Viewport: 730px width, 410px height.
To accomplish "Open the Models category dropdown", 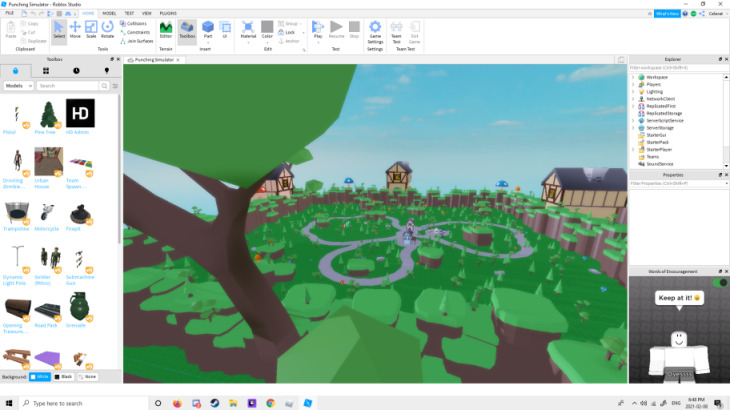I will [19, 86].
